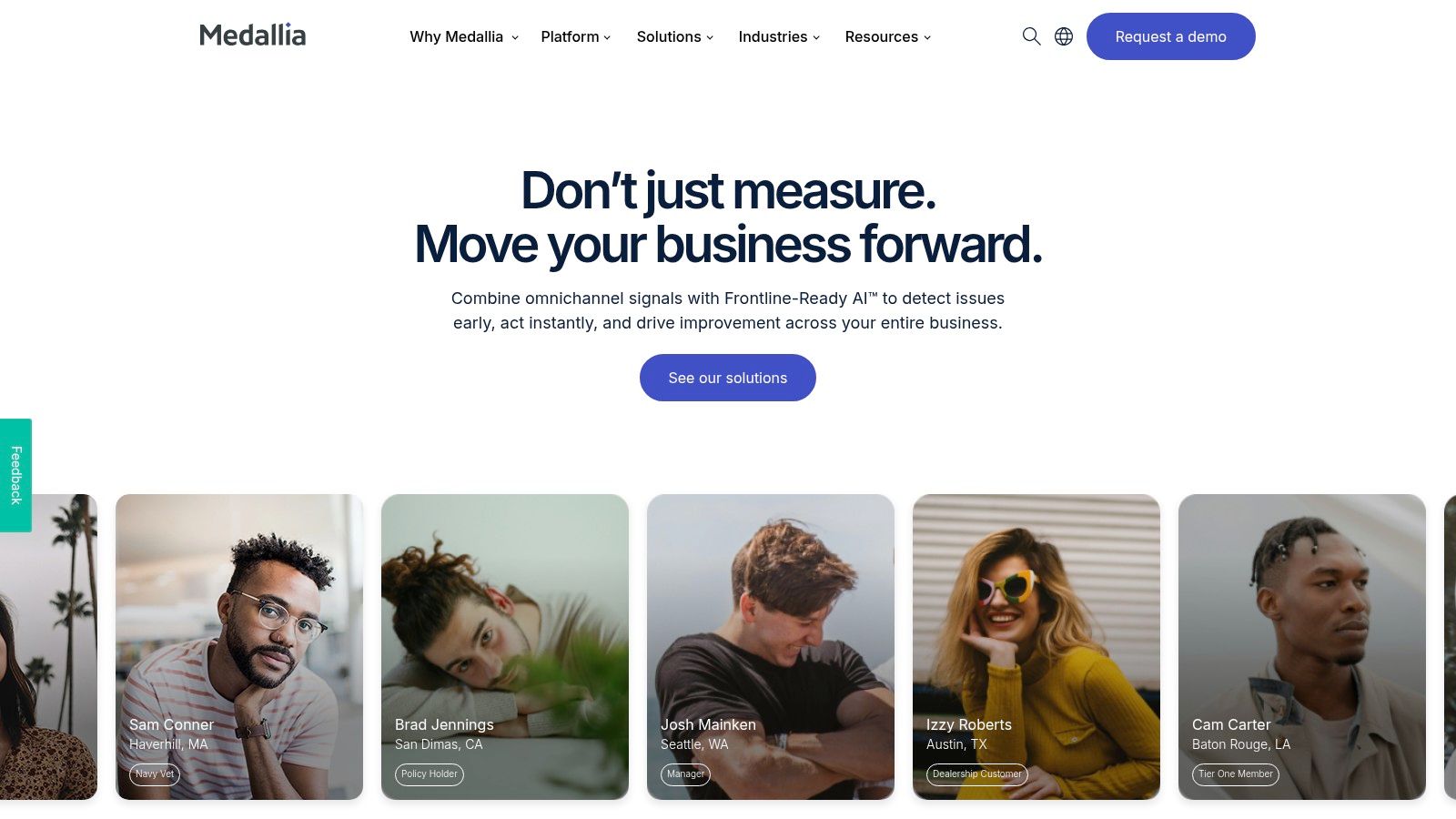The image size is (1456, 819).
Task: Open the Industries menu item
Action: pyautogui.click(x=779, y=36)
